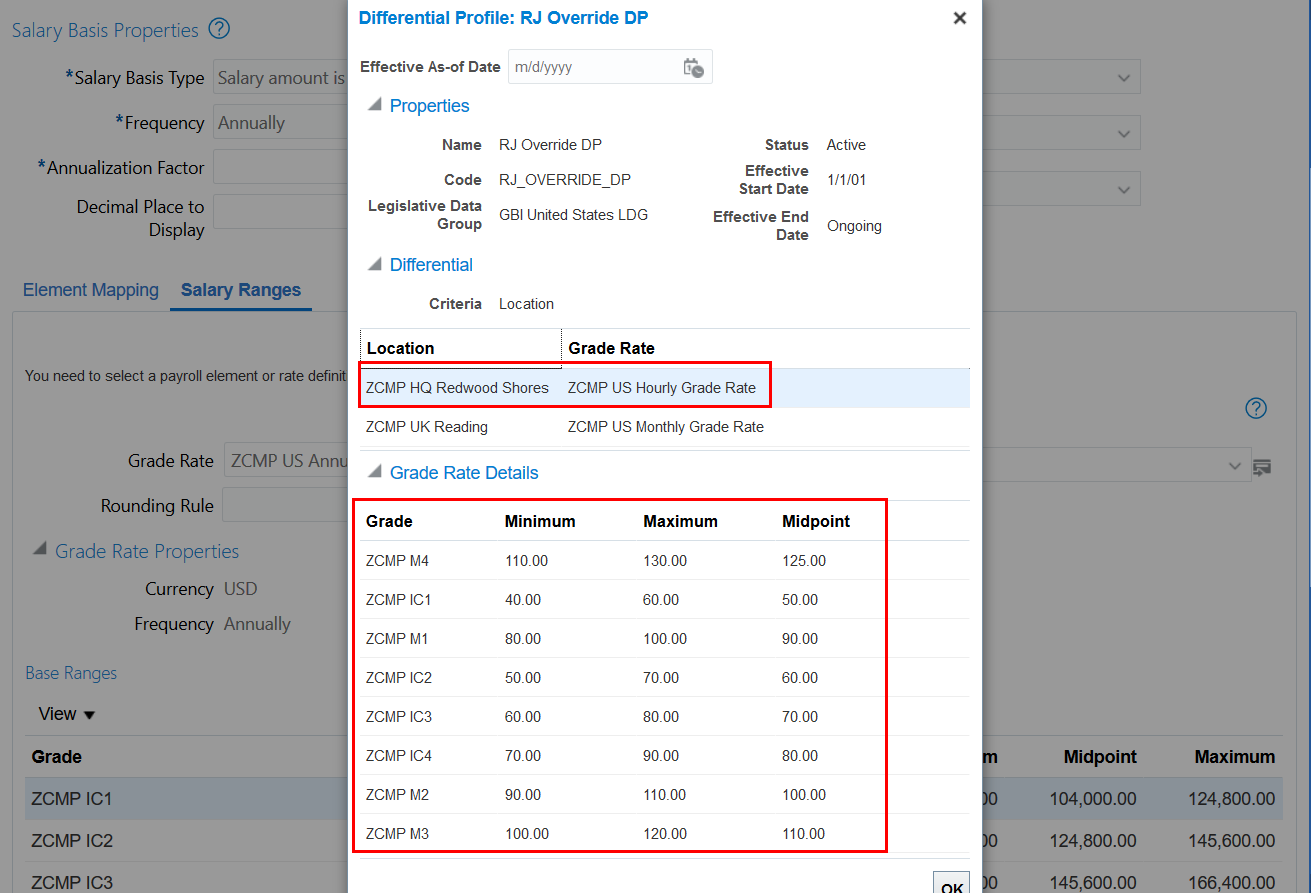Click the Decimal Place to Display field

click(x=281, y=212)
